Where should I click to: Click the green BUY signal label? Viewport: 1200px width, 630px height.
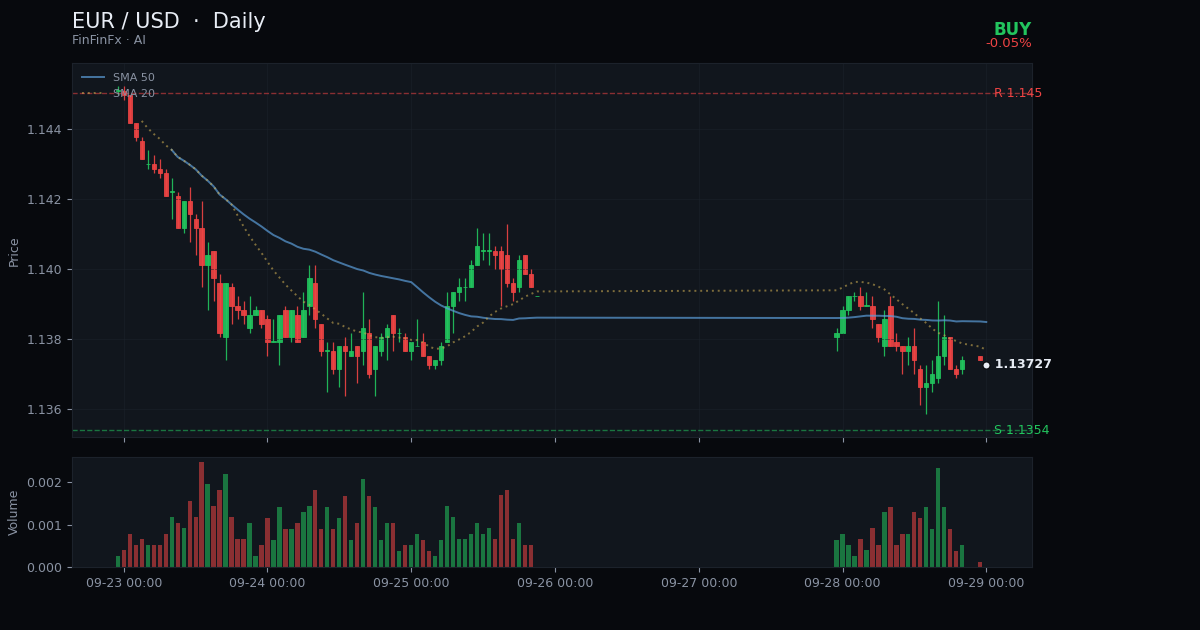point(1012,30)
